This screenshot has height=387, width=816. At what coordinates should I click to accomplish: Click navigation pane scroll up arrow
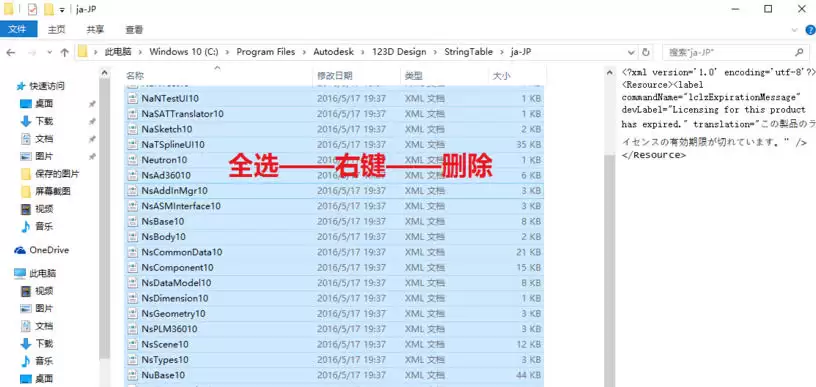[105, 73]
